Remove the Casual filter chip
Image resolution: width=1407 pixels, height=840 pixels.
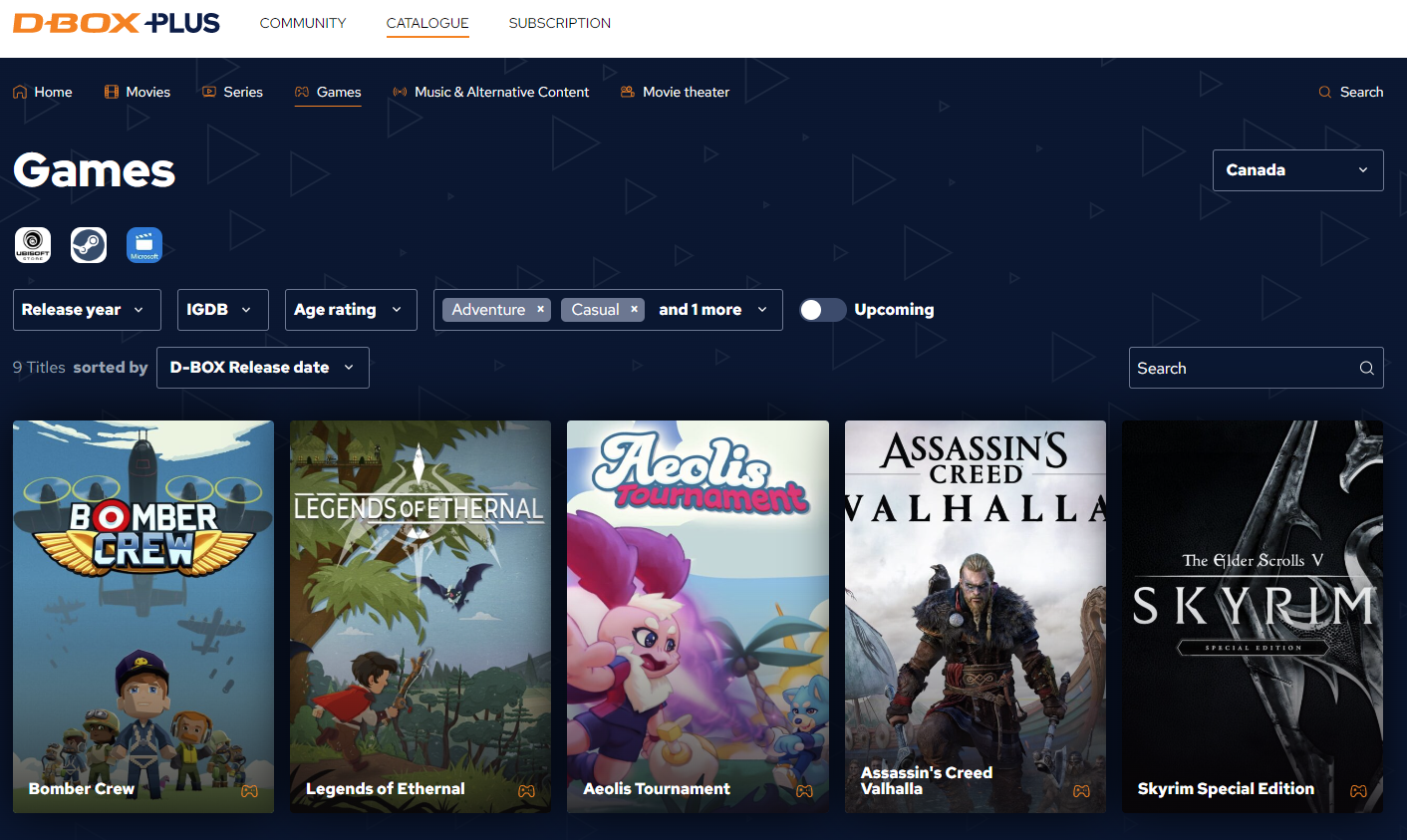pos(634,309)
